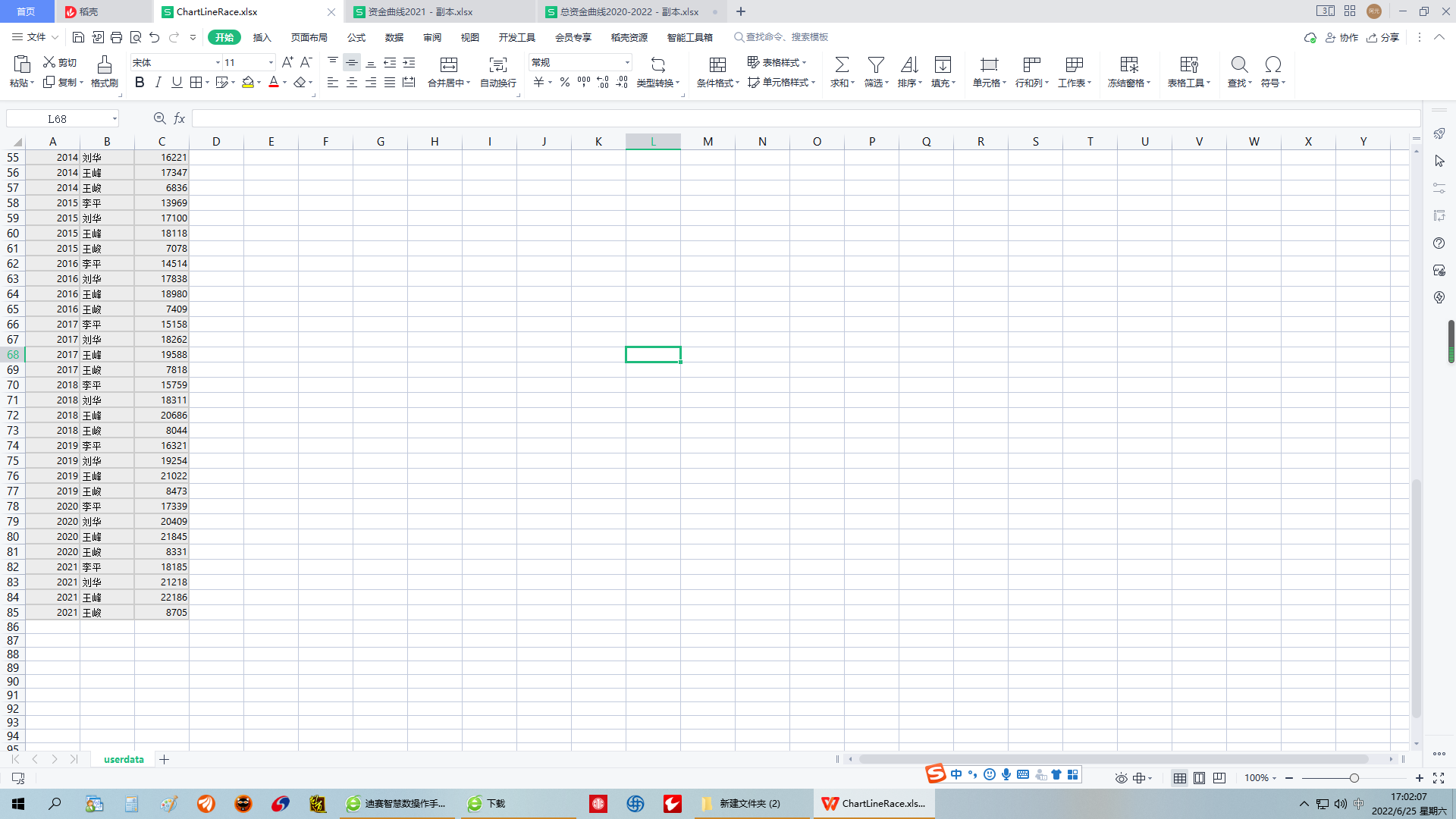
Task: Toggle bold formatting
Action: [140, 83]
